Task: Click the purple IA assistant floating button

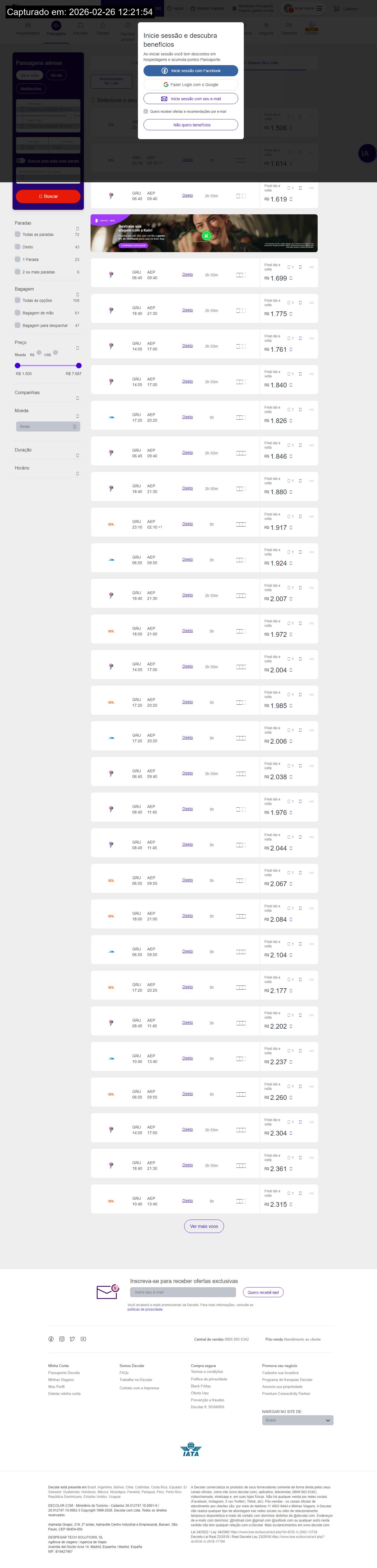Action: [x=365, y=153]
